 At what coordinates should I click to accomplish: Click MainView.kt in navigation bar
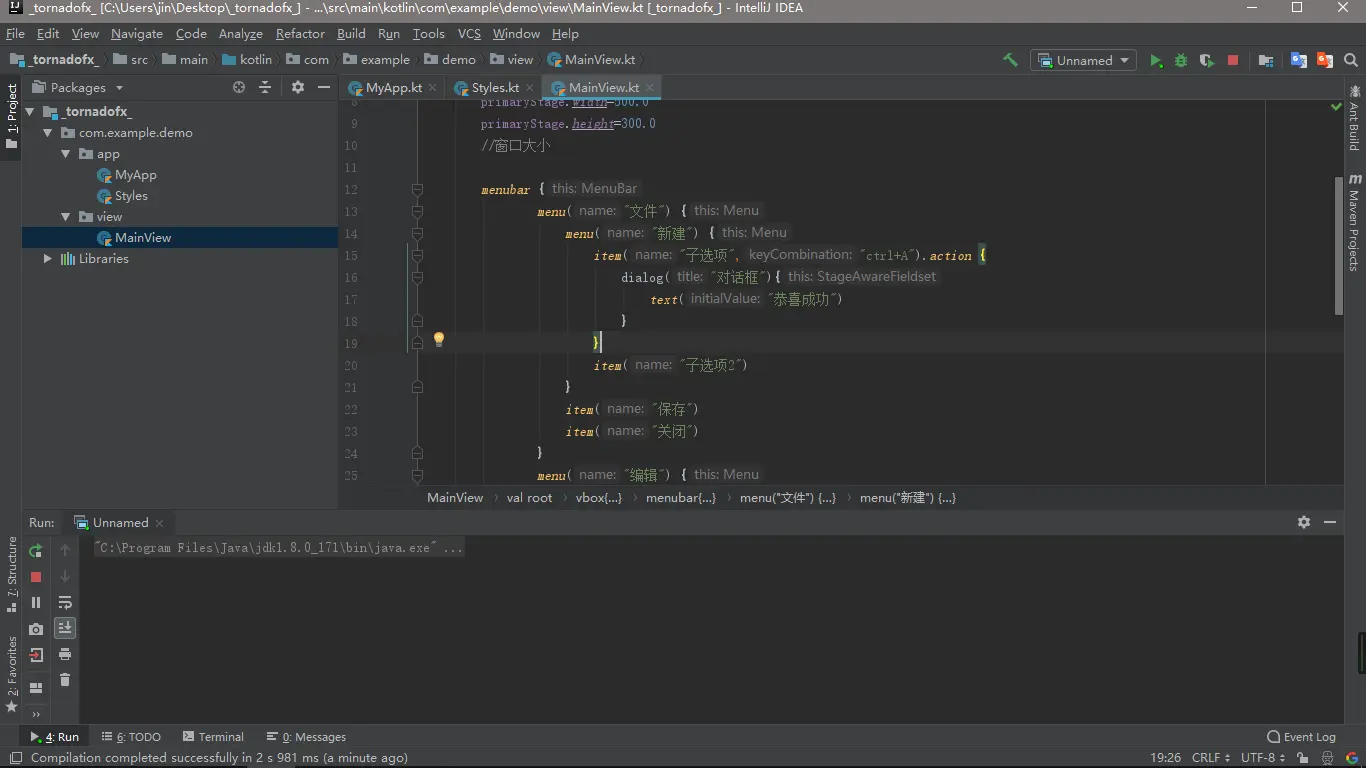[x=591, y=59]
